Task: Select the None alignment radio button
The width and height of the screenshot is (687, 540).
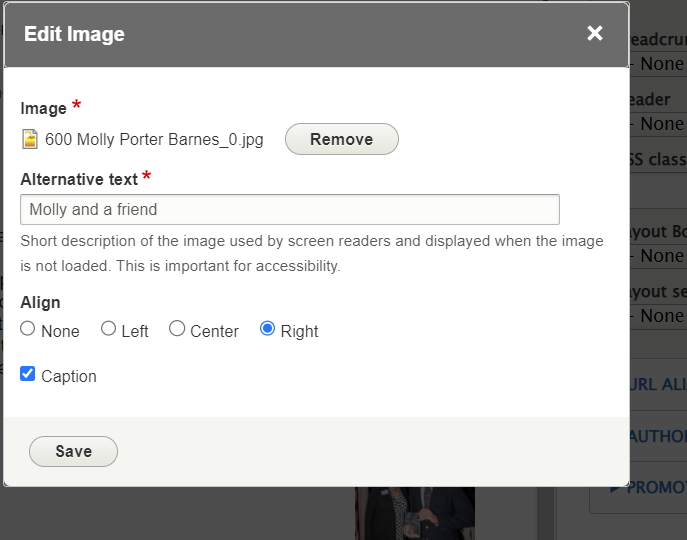Action: 28,329
